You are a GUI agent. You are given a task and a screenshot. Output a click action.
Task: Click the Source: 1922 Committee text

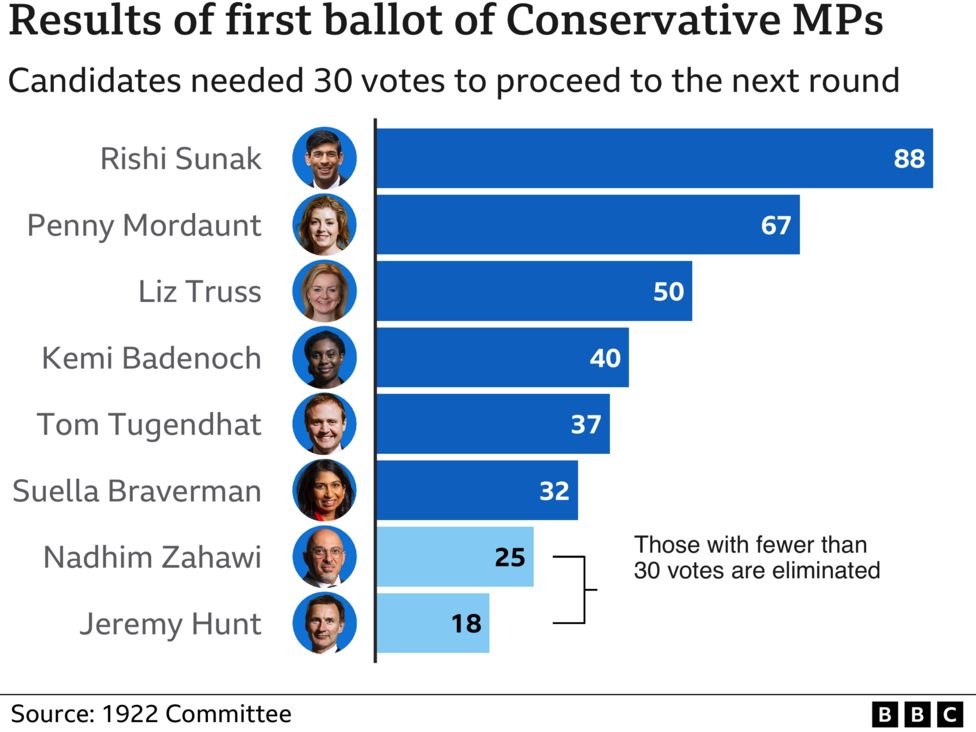tap(151, 714)
